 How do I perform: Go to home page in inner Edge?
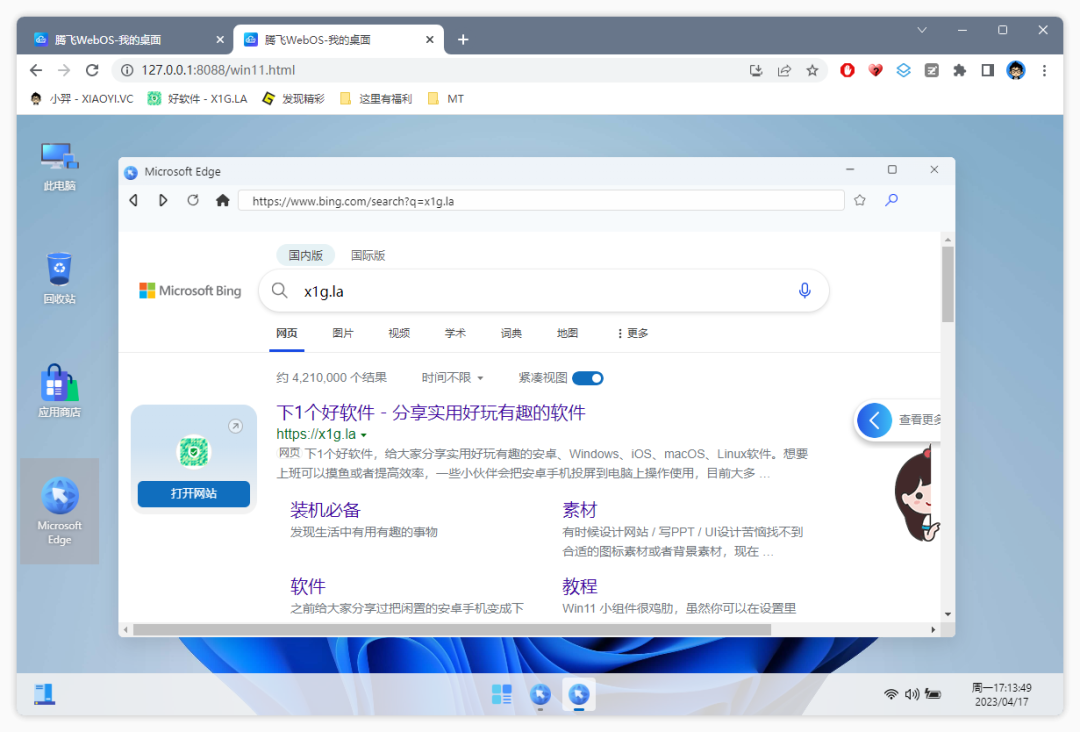[222, 200]
